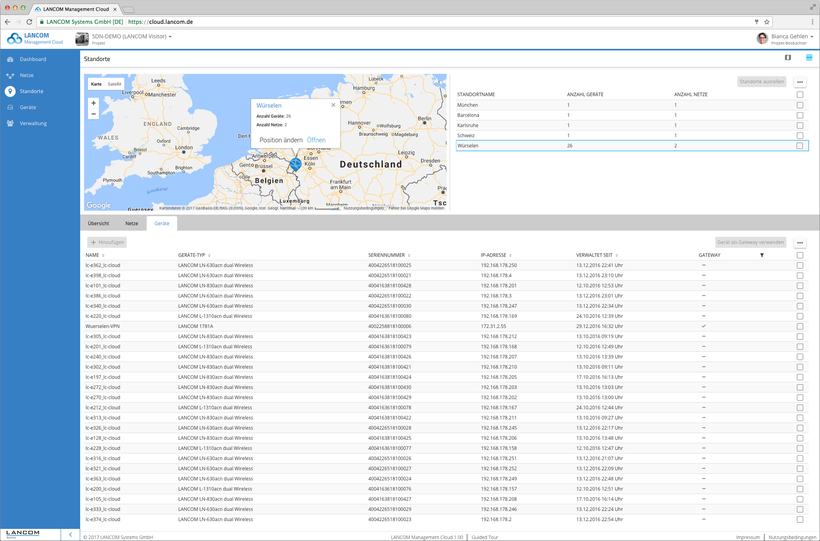Check the Barcelona location checkbox
The image size is (820, 541).
[x=800, y=115]
